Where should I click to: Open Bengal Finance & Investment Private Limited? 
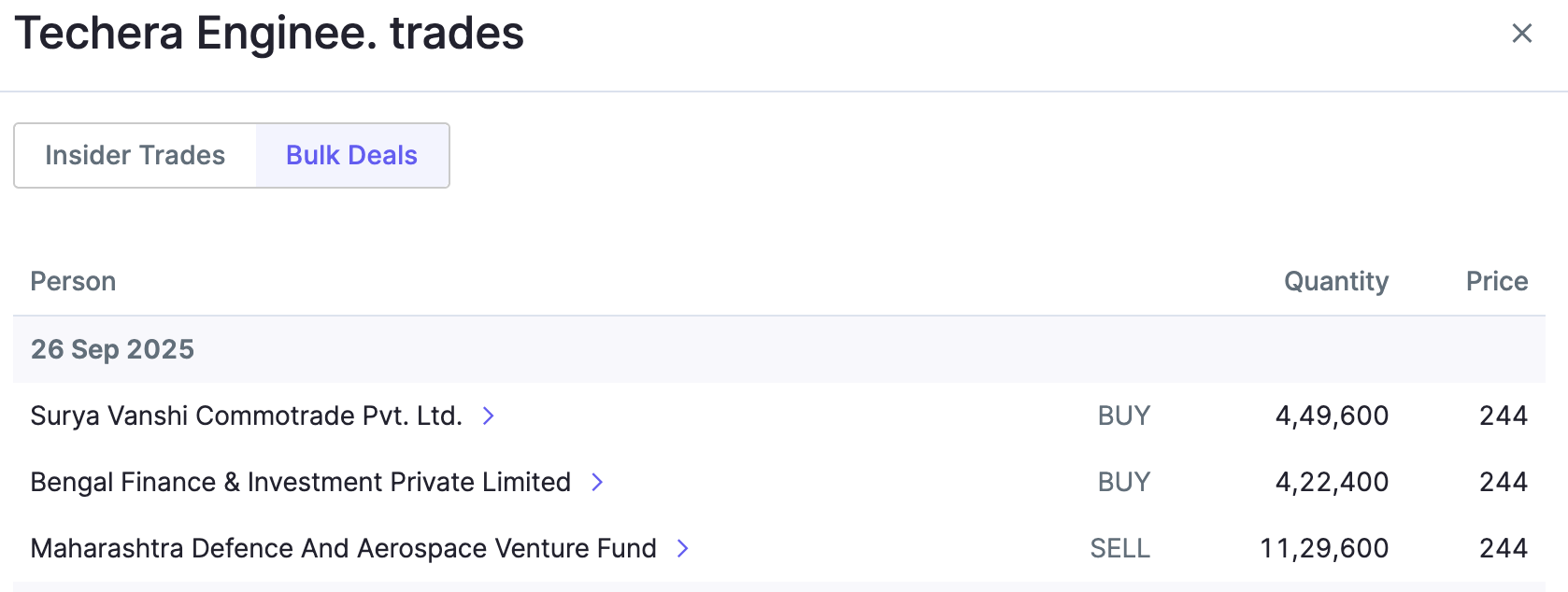(300, 482)
